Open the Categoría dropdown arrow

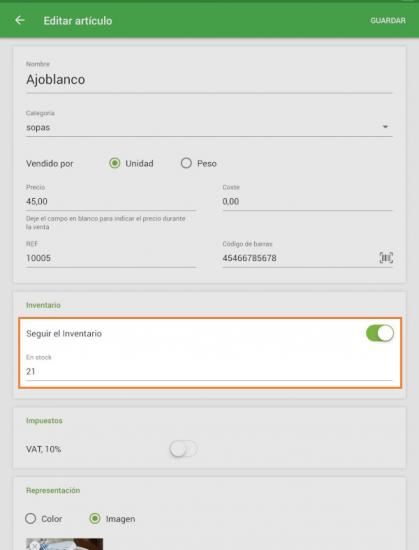385,127
